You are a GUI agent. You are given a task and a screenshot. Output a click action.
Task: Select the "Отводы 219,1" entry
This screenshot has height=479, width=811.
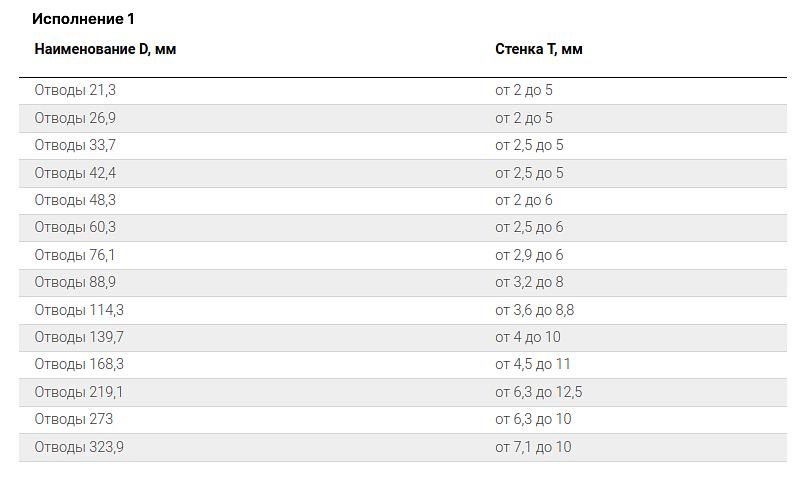coord(79,392)
